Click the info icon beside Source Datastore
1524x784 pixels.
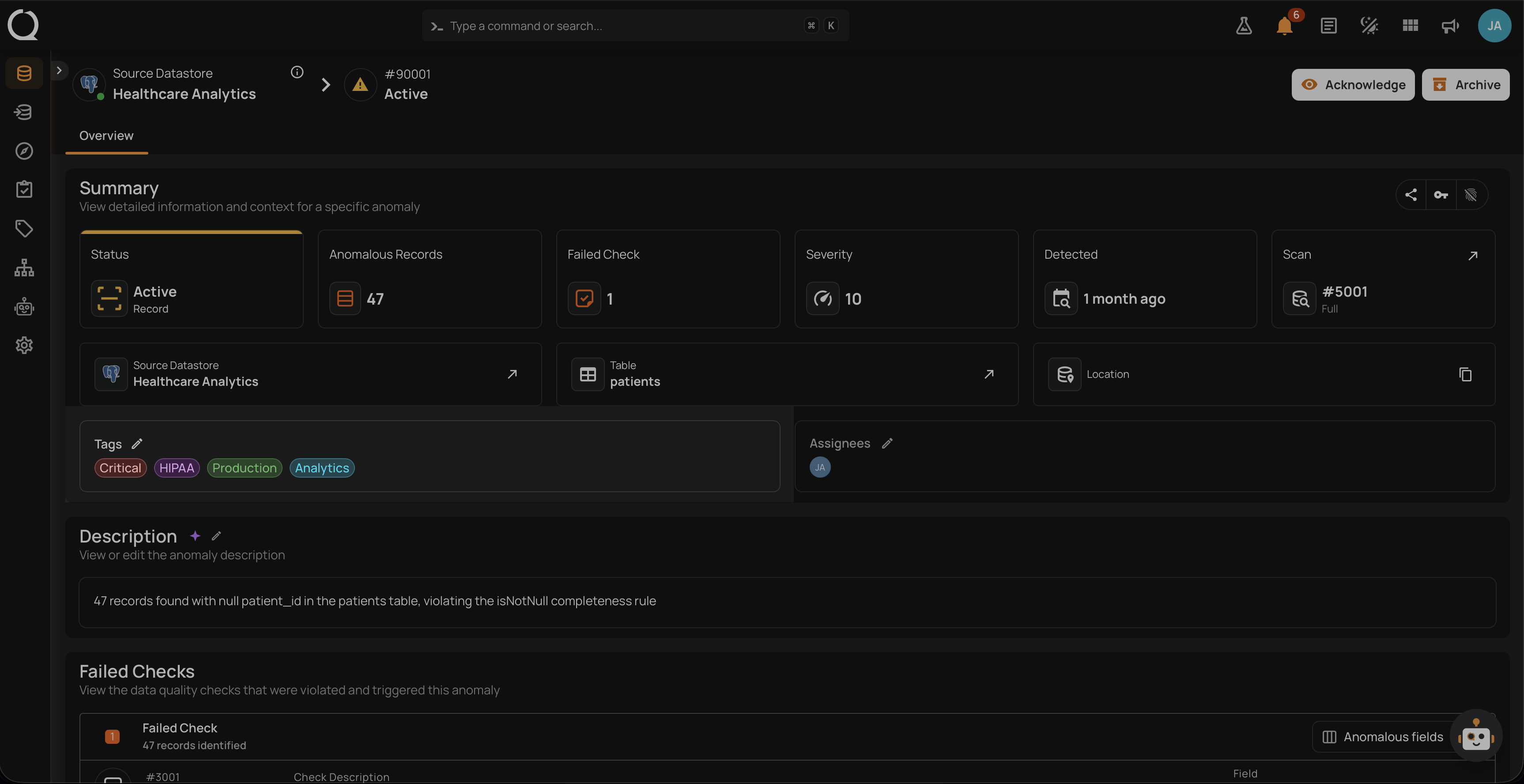click(297, 72)
